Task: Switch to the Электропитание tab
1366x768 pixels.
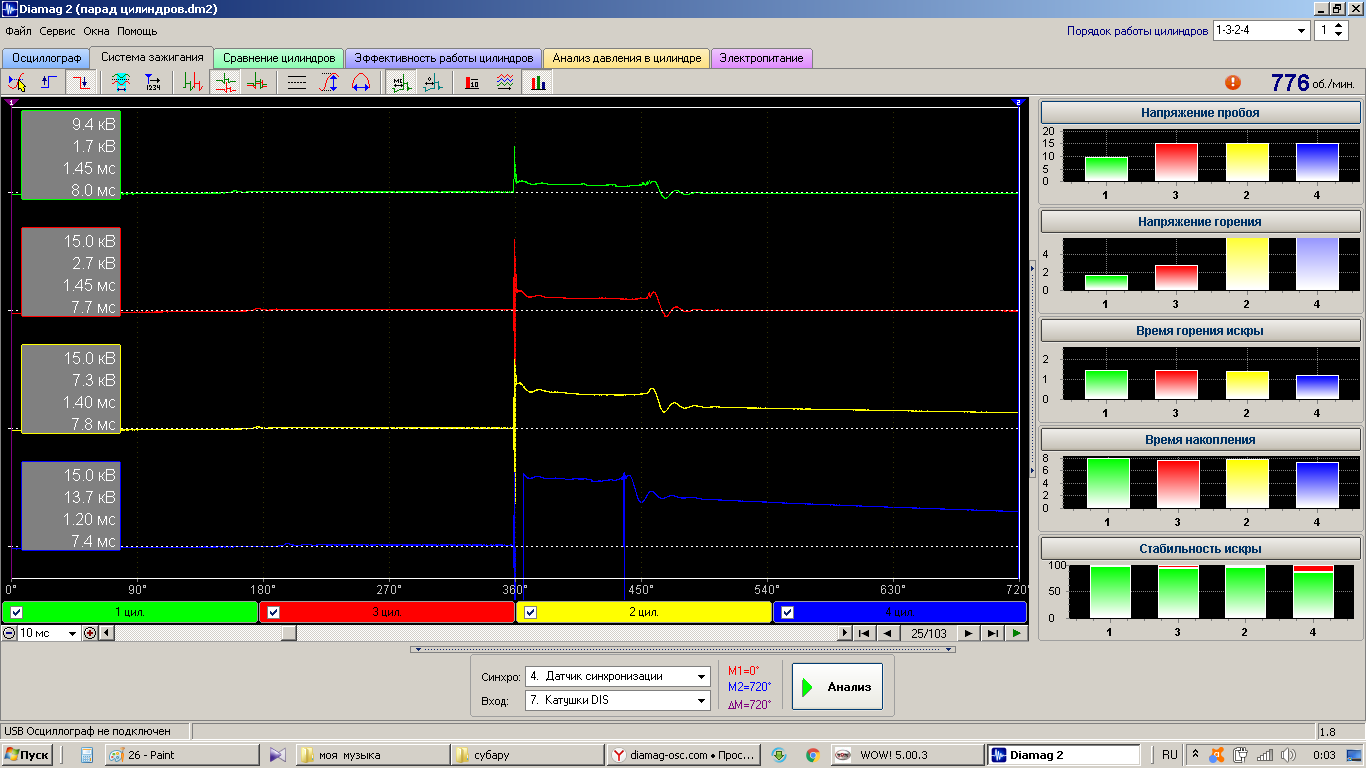Action: 761,58
